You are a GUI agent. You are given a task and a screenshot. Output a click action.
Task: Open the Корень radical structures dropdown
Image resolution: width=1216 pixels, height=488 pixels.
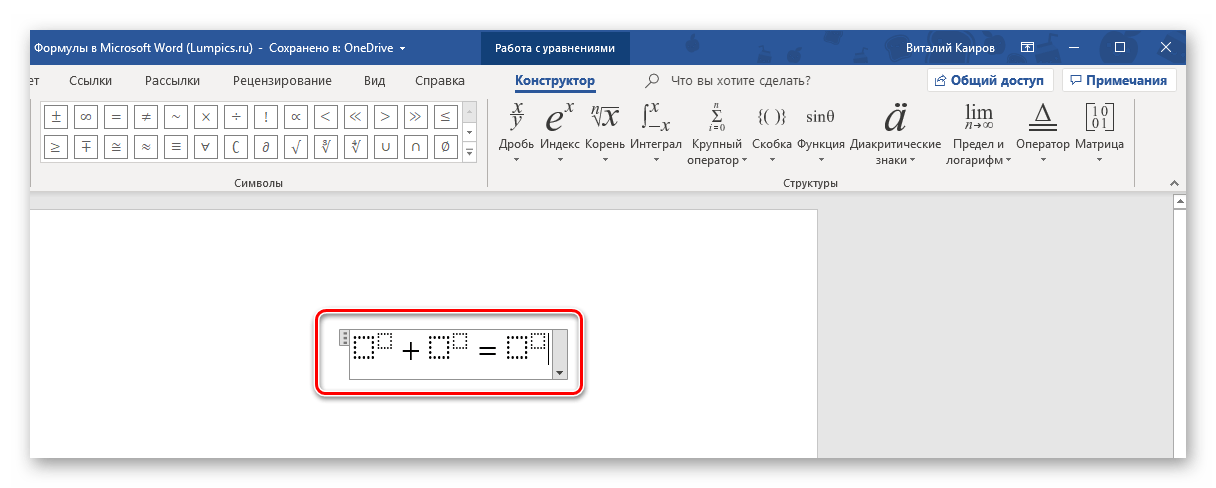tap(605, 132)
